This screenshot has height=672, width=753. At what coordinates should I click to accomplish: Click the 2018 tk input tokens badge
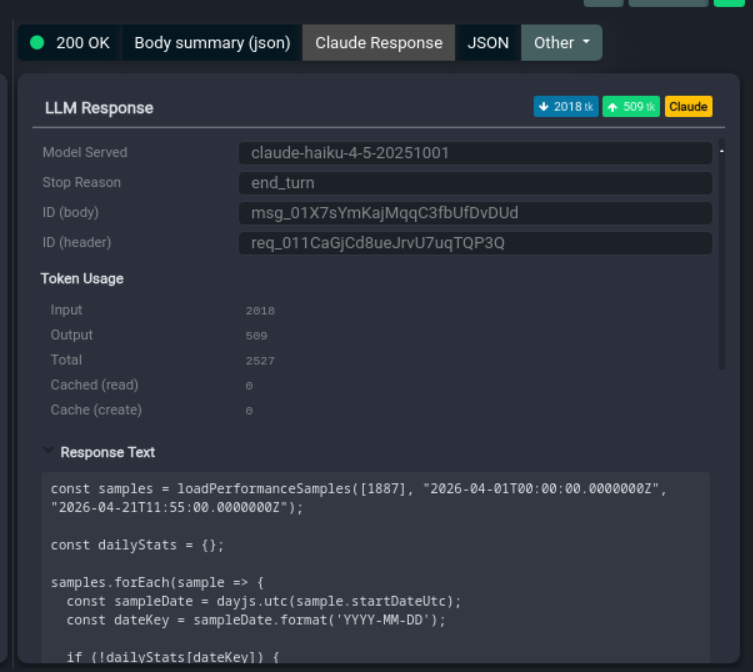click(566, 107)
